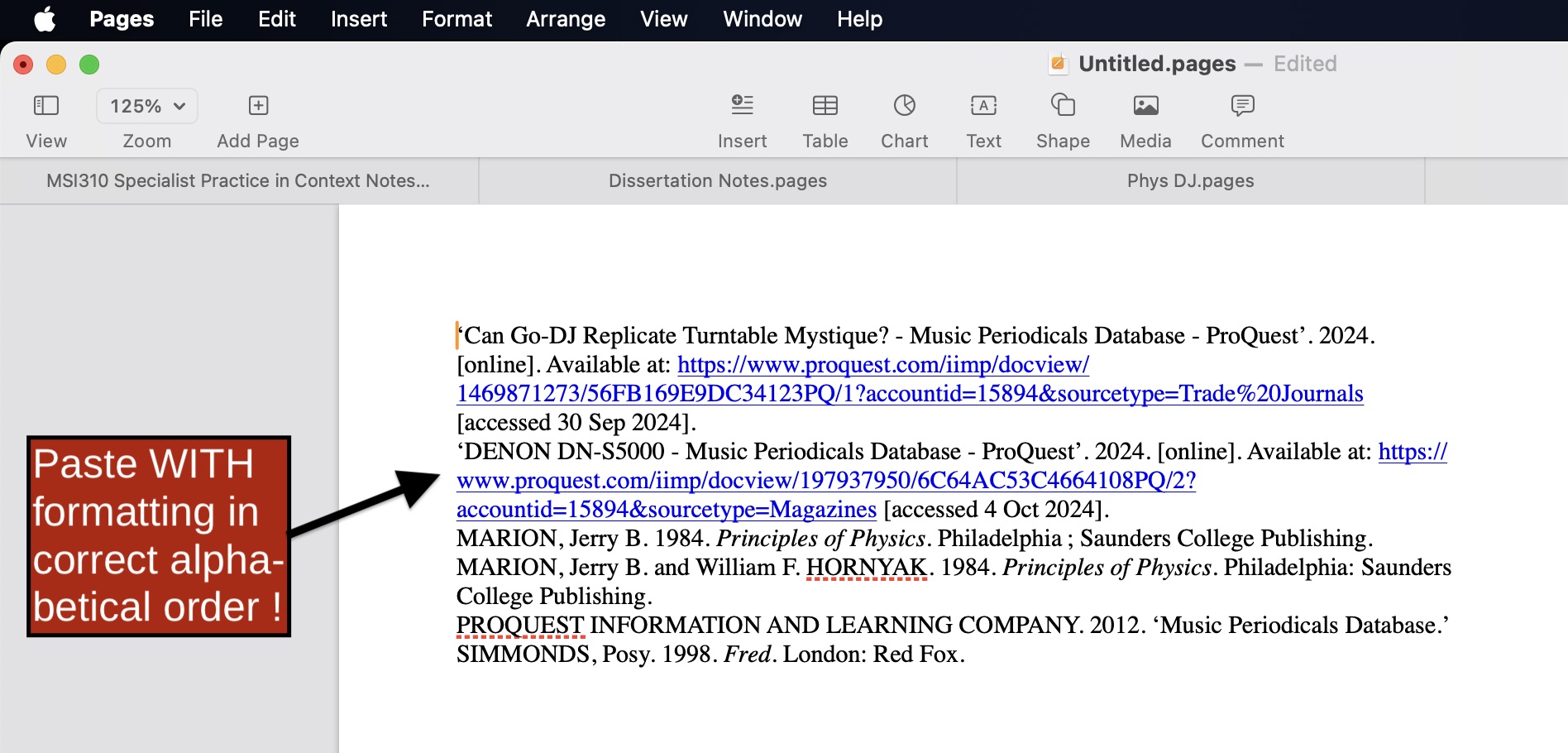
Task: Click the text 'Can Go-DJ Replicate Turntable Mystique?'
Action: [x=672, y=335]
